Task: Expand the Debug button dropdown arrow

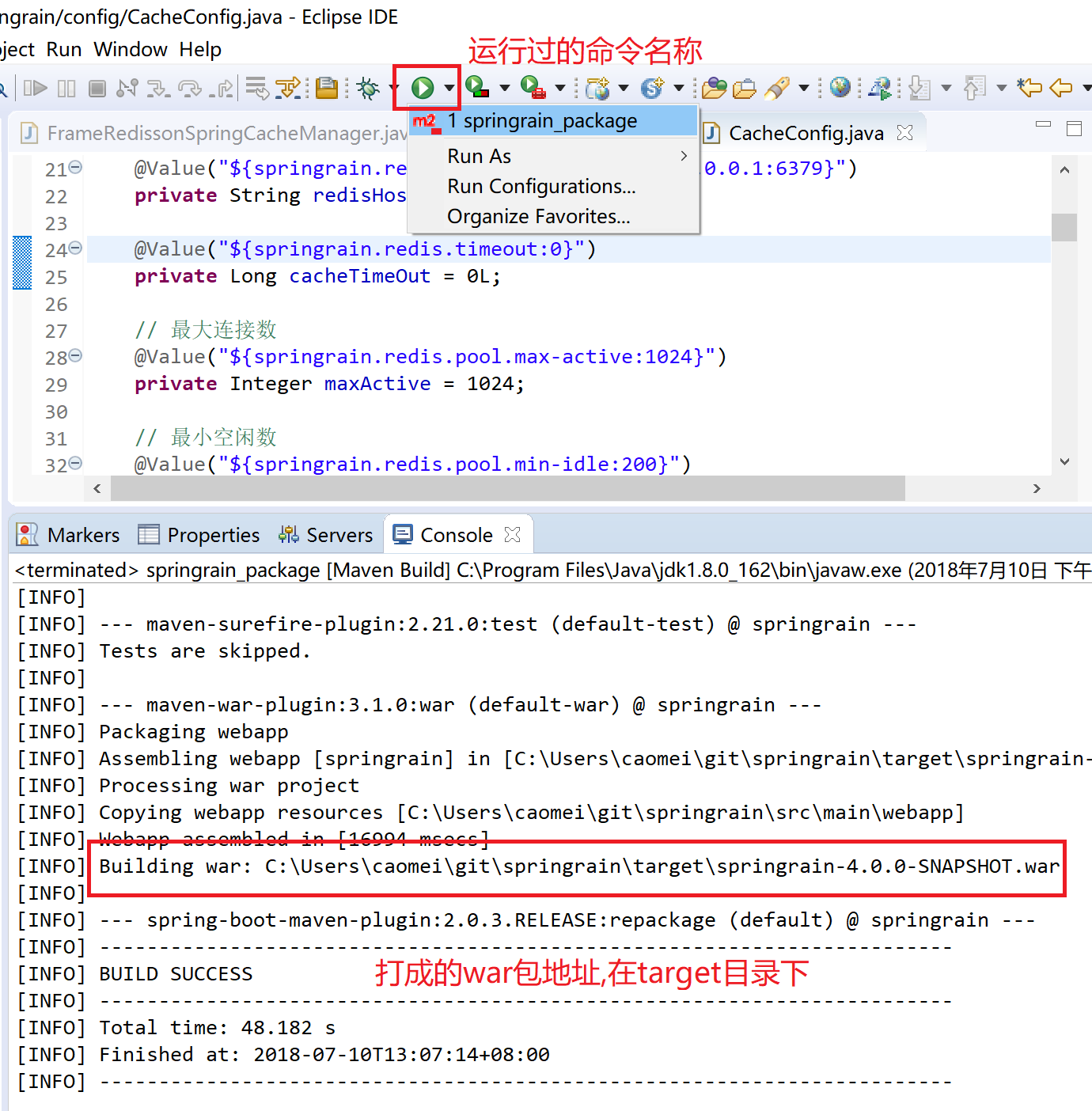Action: [x=395, y=88]
